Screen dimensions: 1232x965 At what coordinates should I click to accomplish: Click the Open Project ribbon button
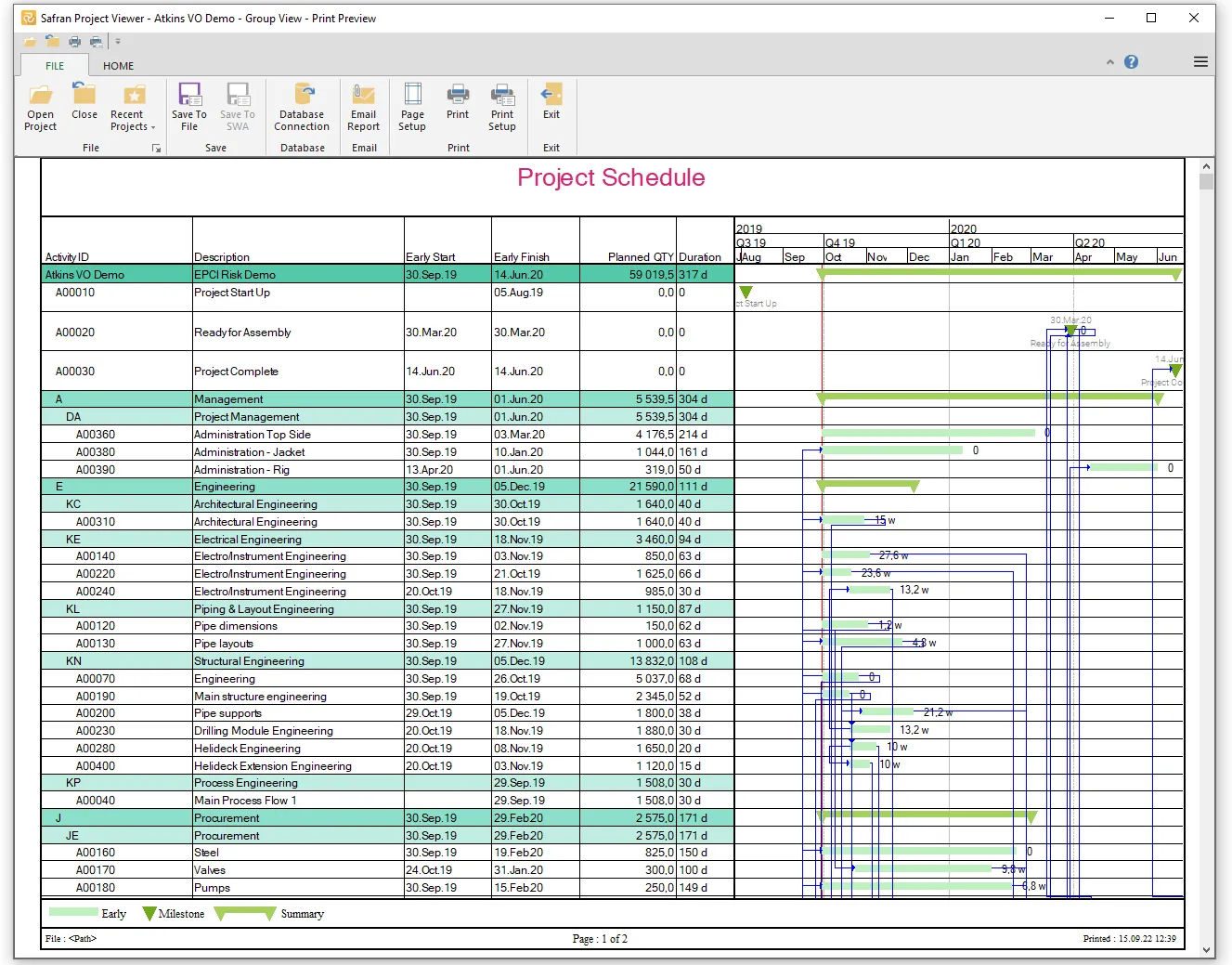[41, 108]
